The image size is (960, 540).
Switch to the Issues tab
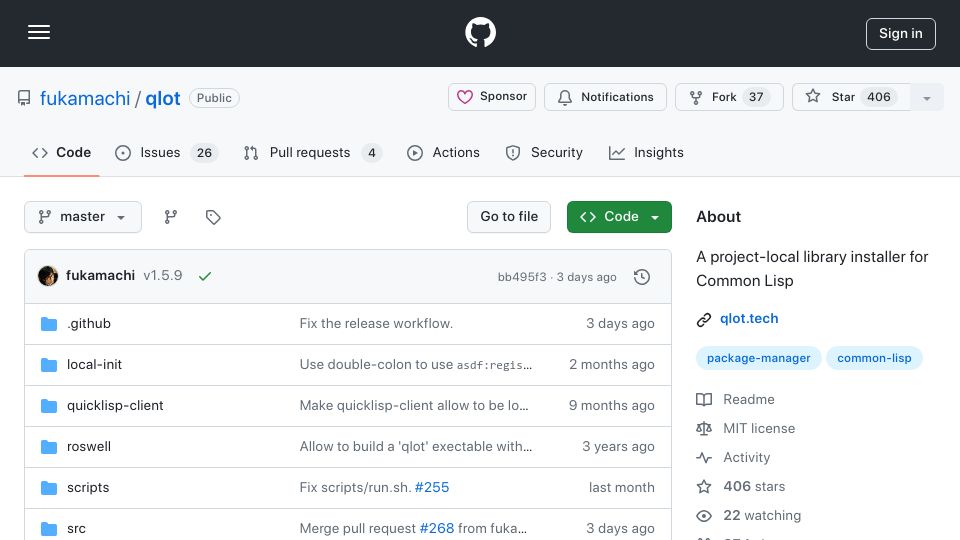pos(166,152)
